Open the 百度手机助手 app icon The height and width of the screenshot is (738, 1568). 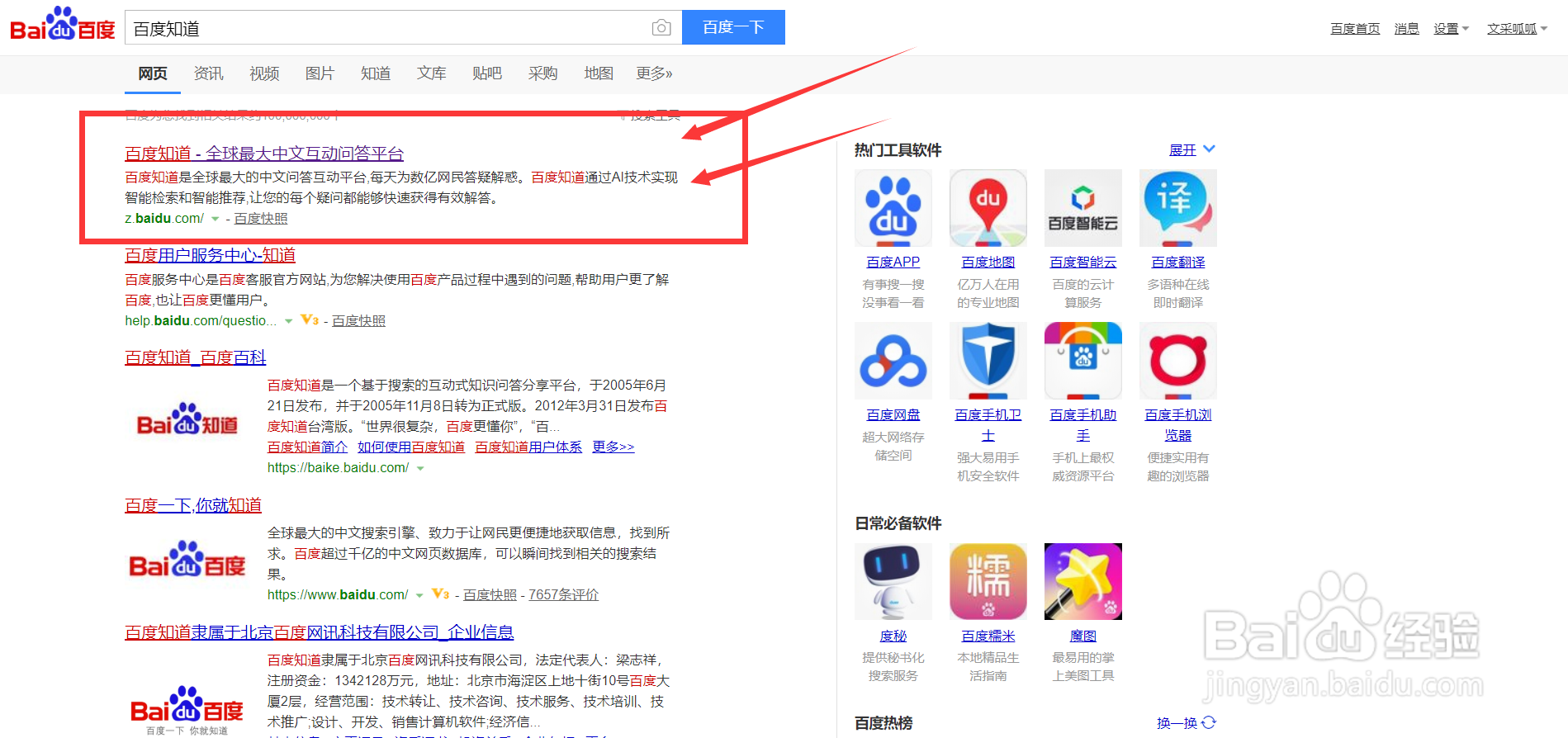1083,361
